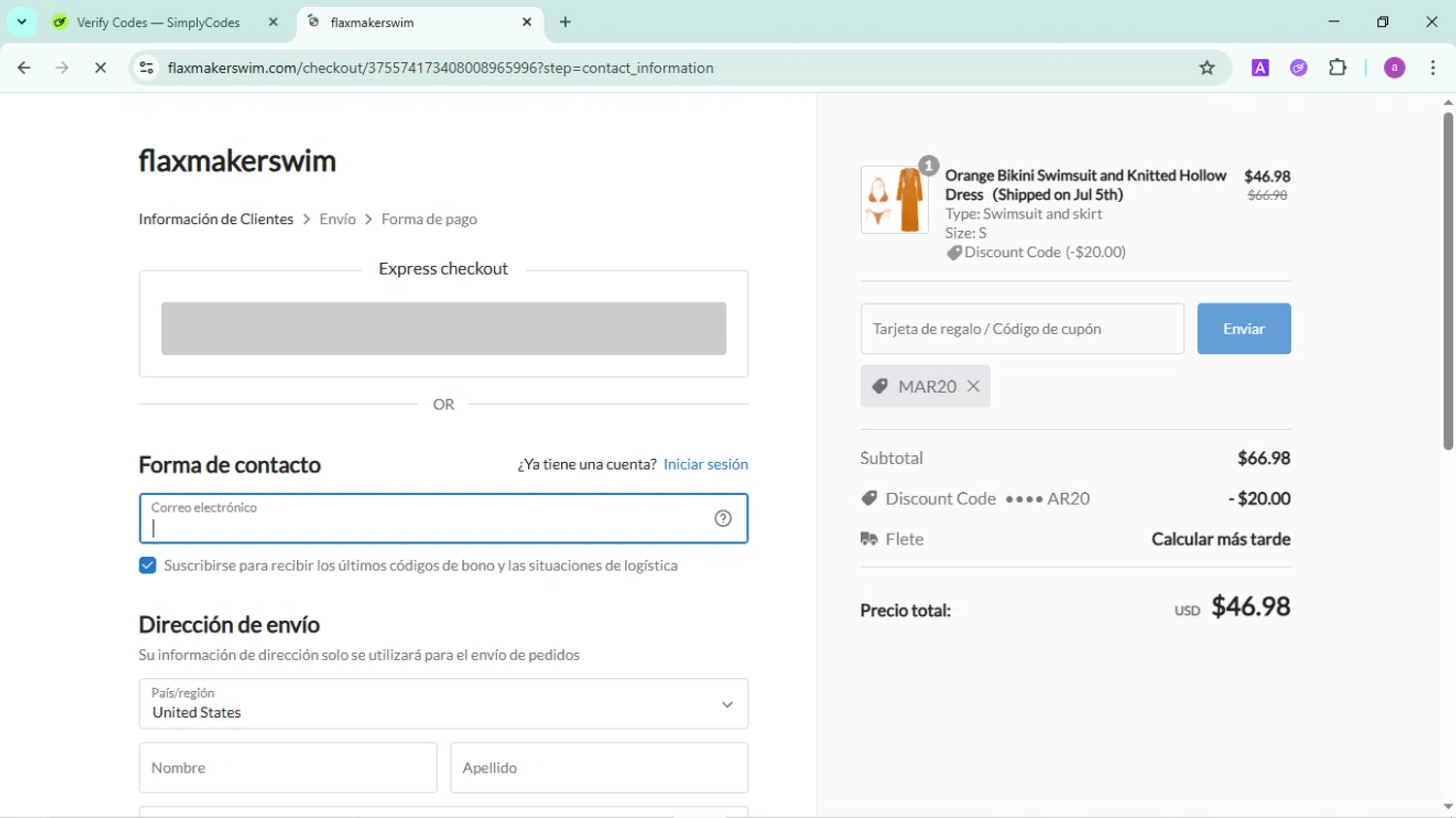Go to Información de Clientes breadcrumb
Viewport: 1456px width, 818px height.
[x=215, y=219]
